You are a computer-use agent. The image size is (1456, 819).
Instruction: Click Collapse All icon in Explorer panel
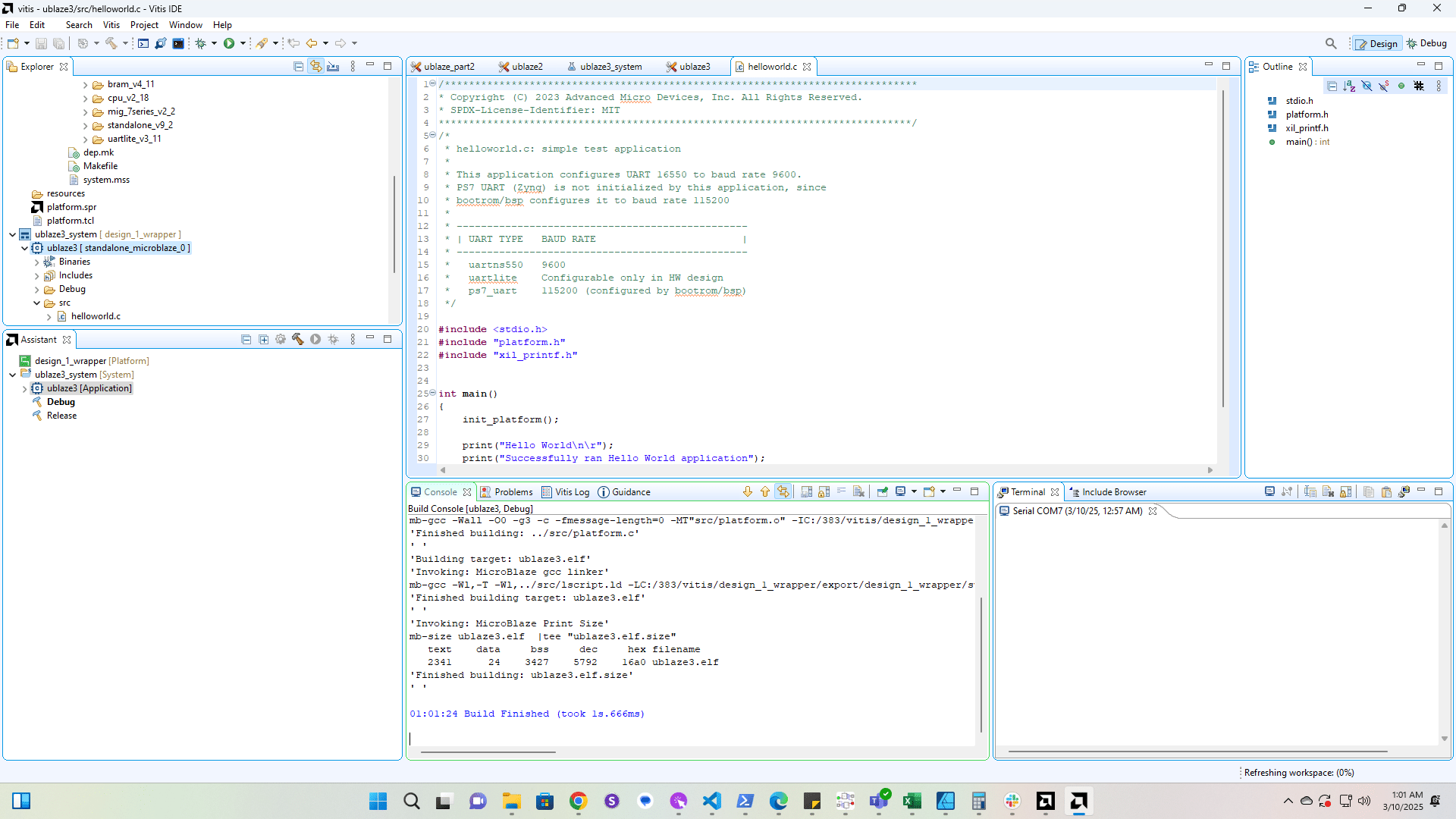click(298, 67)
